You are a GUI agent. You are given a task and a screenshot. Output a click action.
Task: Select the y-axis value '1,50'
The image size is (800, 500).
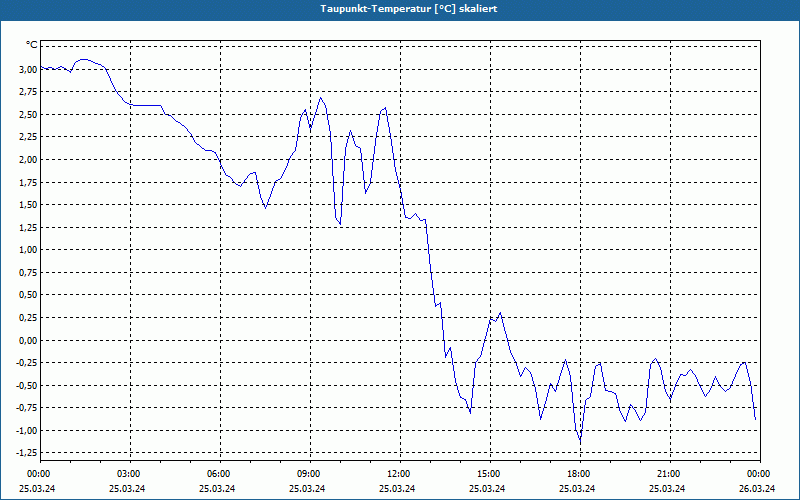point(28,205)
